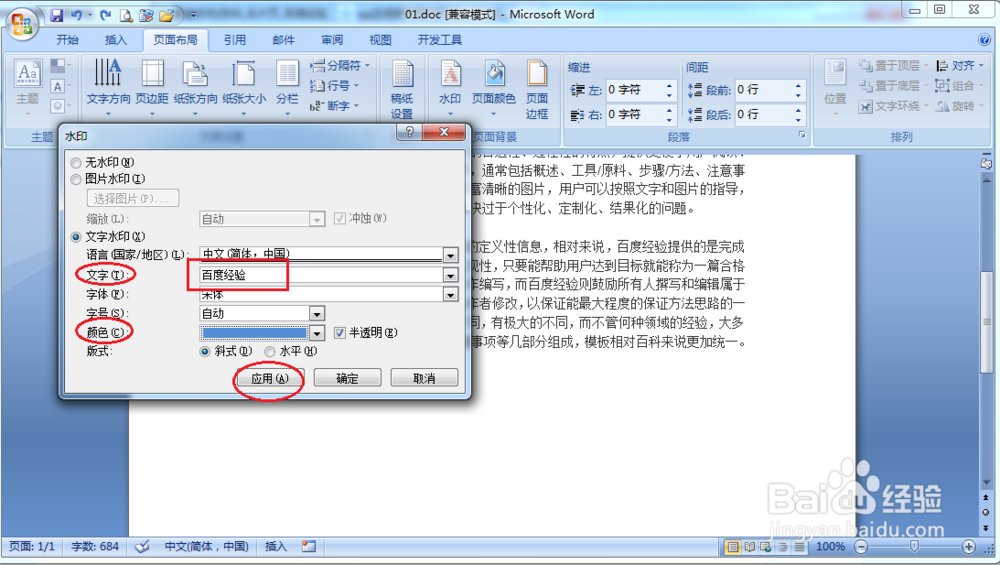This screenshot has height=565, width=1000.
Task: Switch to the 插入 ribbon tab
Action: pyautogui.click(x=115, y=40)
